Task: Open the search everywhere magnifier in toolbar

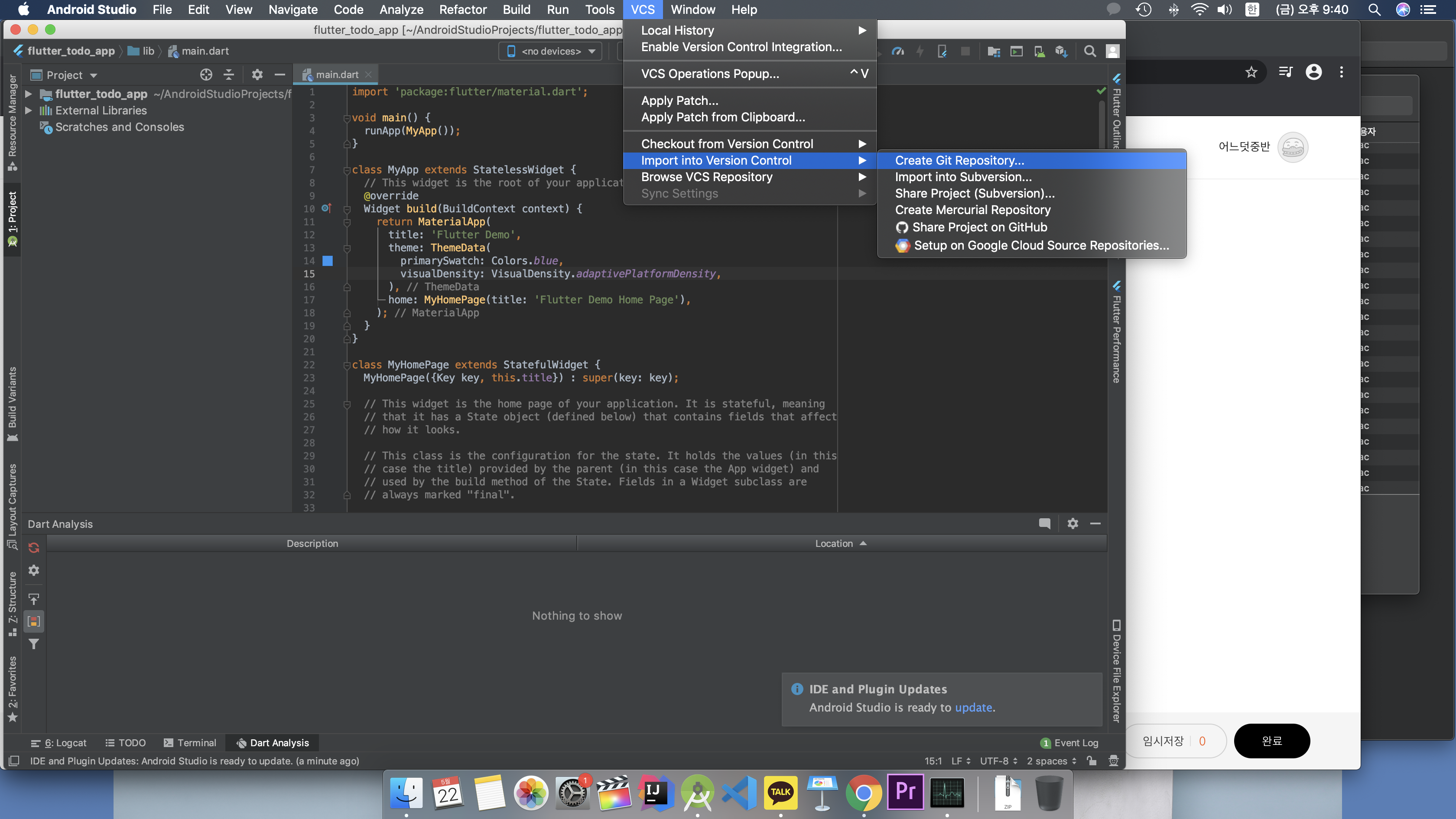Action: [1090, 52]
